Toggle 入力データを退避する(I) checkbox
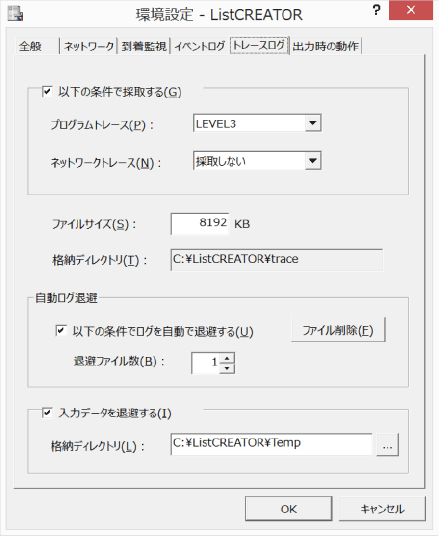This screenshot has width=439, height=536. (47, 413)
